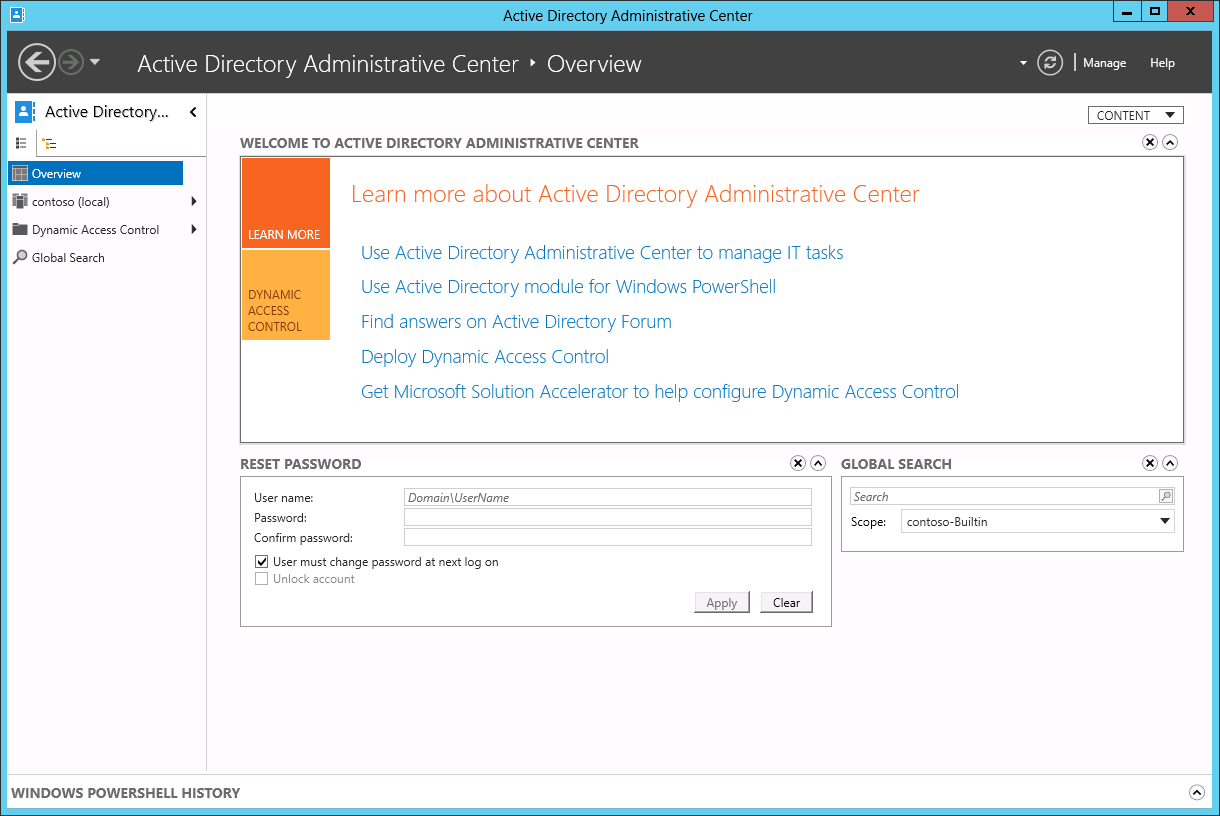
Task: Click the Unlock account checkbox
Action: pyautogui.click(x=262, y=579)
